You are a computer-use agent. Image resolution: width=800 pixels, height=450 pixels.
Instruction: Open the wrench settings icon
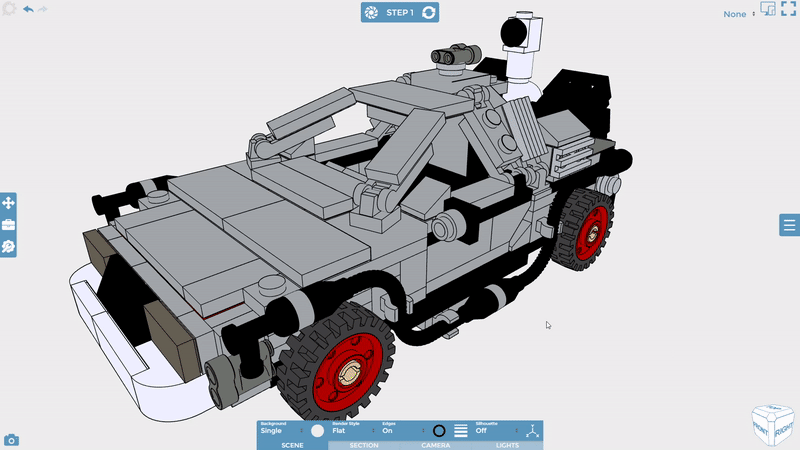point(8,246)
